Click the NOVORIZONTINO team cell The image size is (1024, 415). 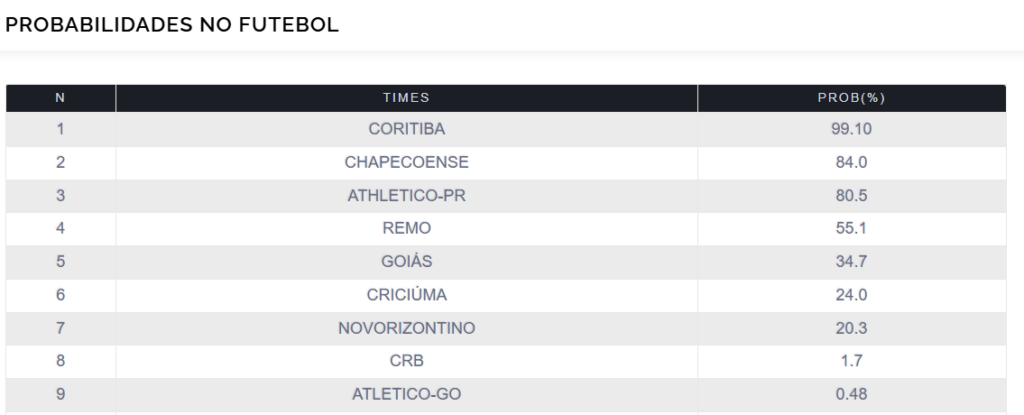pyautogui.click(x=406, y=328)
